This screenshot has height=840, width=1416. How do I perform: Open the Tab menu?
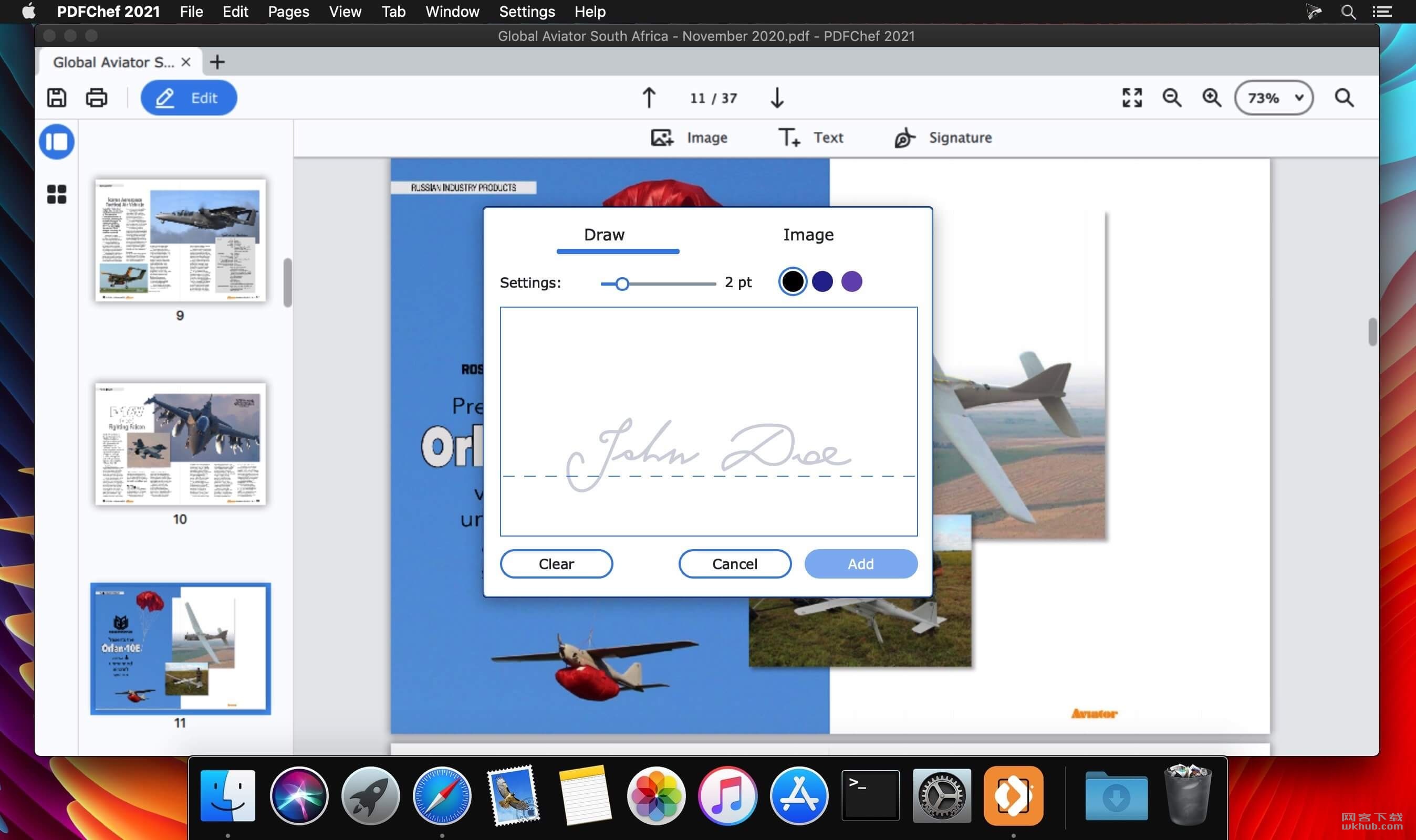coord(393,12)
